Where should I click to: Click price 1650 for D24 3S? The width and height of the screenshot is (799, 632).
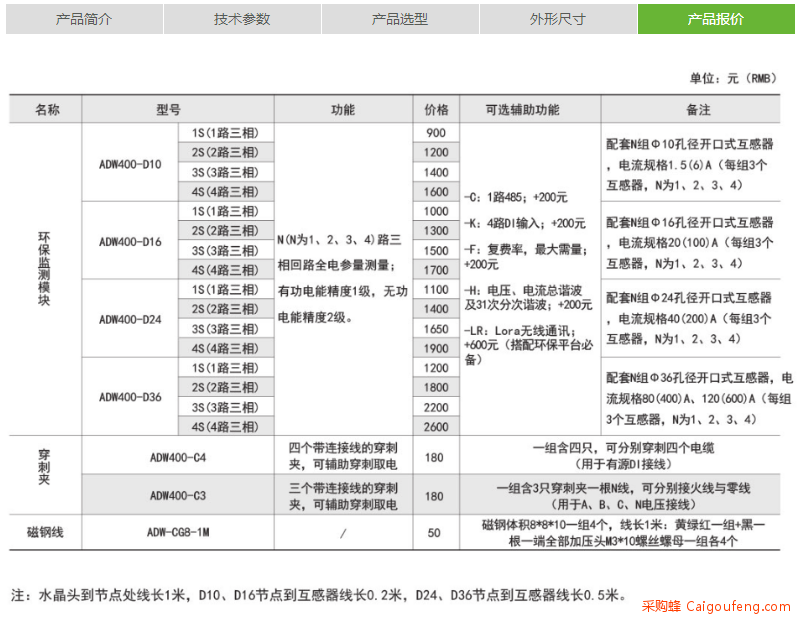pos(436,329)
